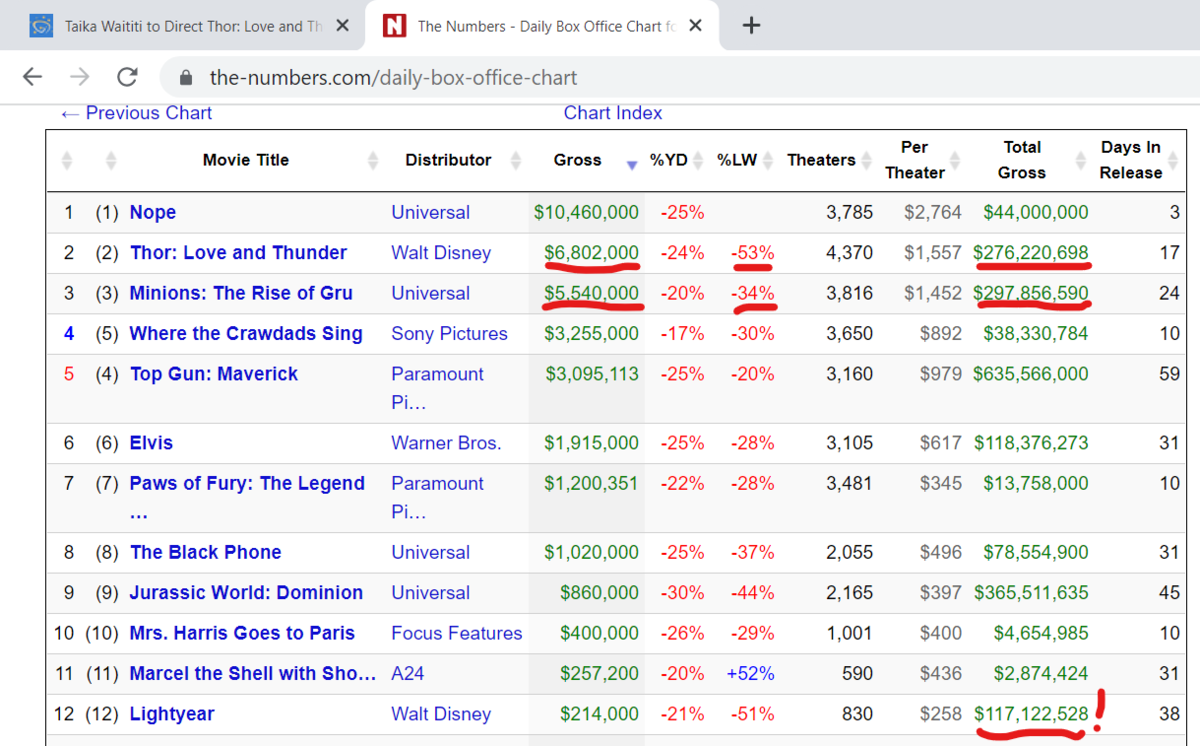Image resolution: width=1200 pixels, height=746 pixels.
Task: Sort table by Movie Title header
Action: point(245,160)
